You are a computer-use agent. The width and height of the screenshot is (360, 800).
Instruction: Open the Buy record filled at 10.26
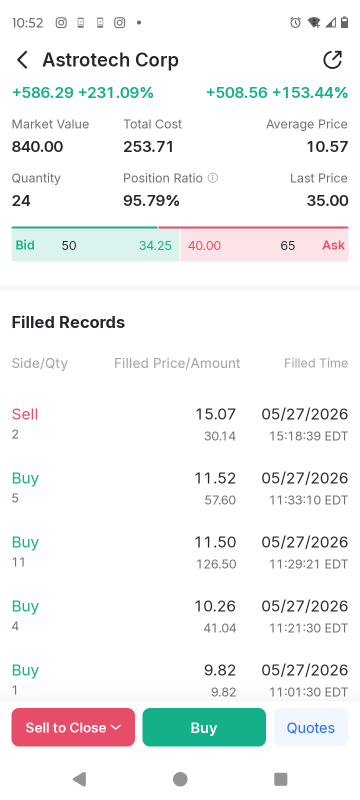click(180, 616)
